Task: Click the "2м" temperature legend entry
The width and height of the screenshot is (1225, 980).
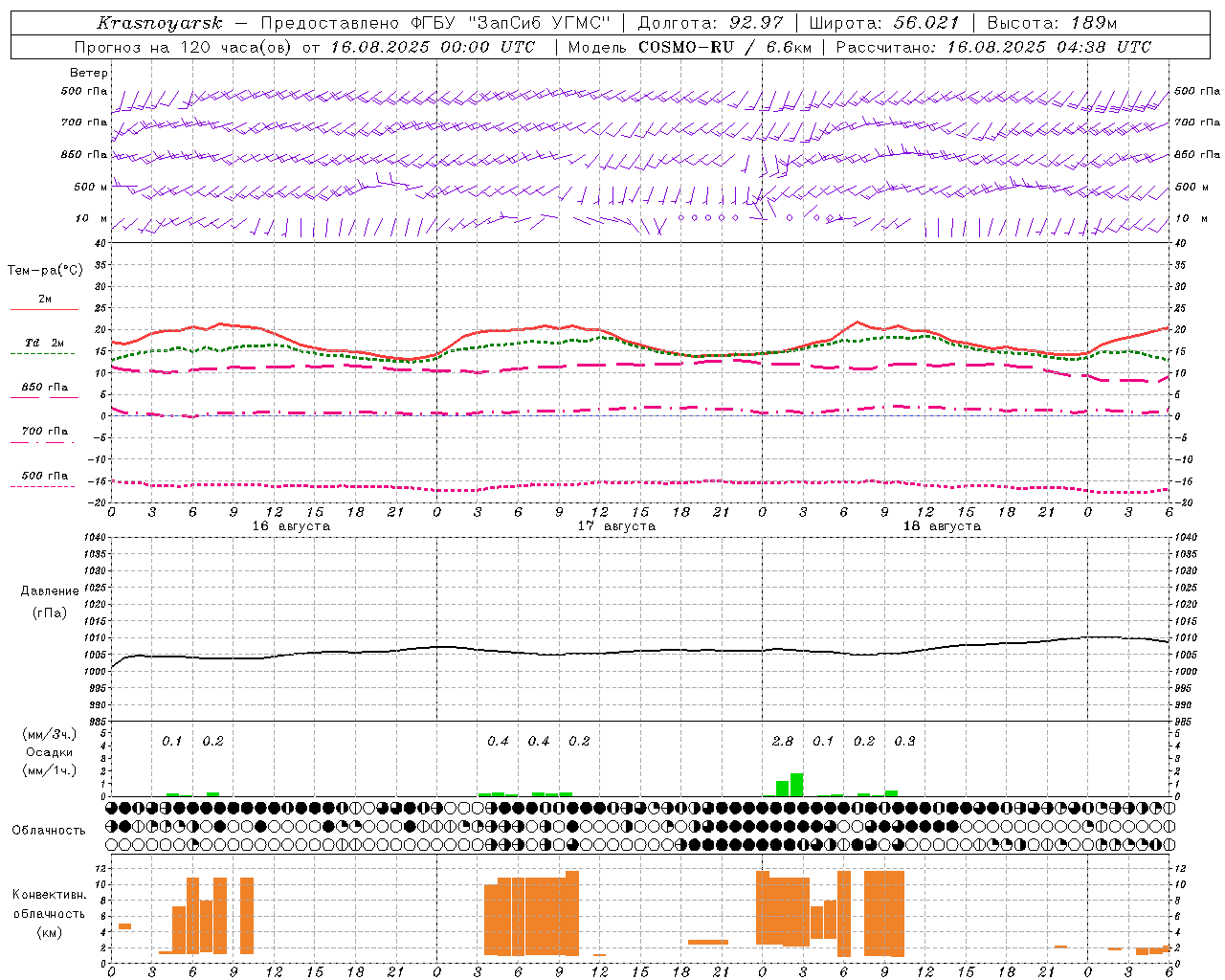Action: [x=45, y=299]
